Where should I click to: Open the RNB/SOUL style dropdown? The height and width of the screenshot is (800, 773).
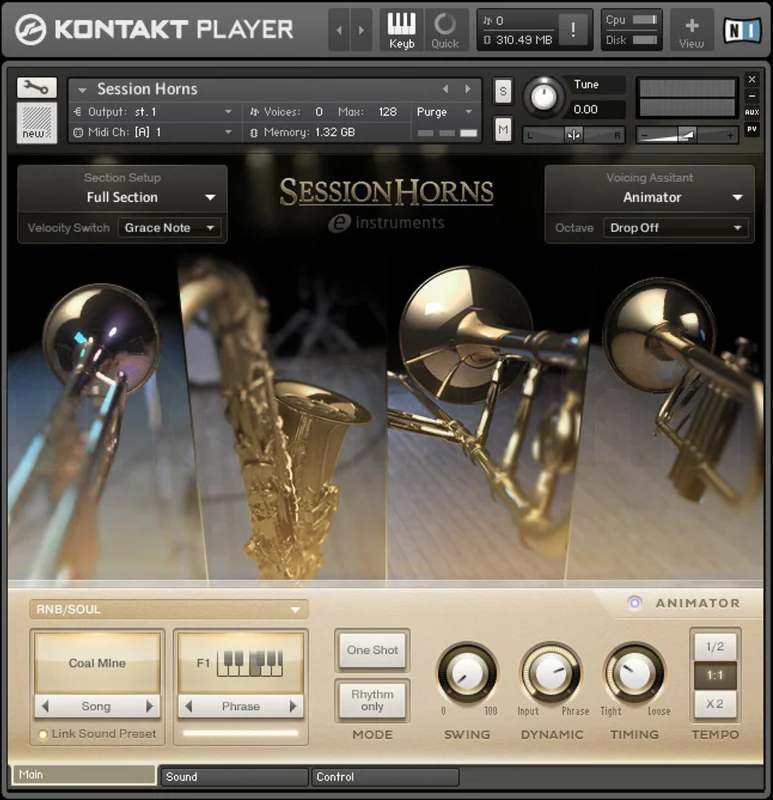tap(169, 609)
